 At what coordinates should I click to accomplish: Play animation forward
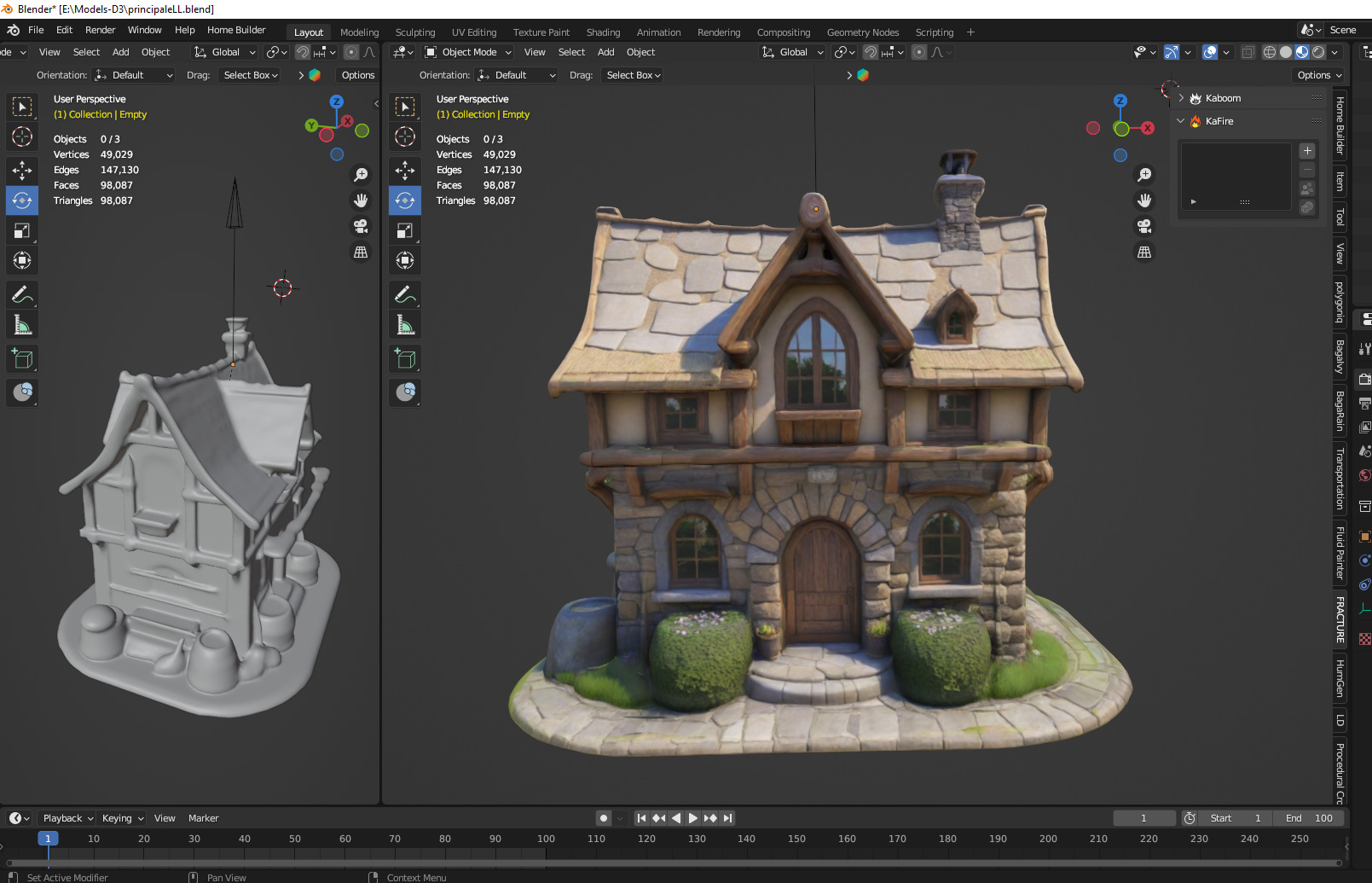[x=692, y=818]
